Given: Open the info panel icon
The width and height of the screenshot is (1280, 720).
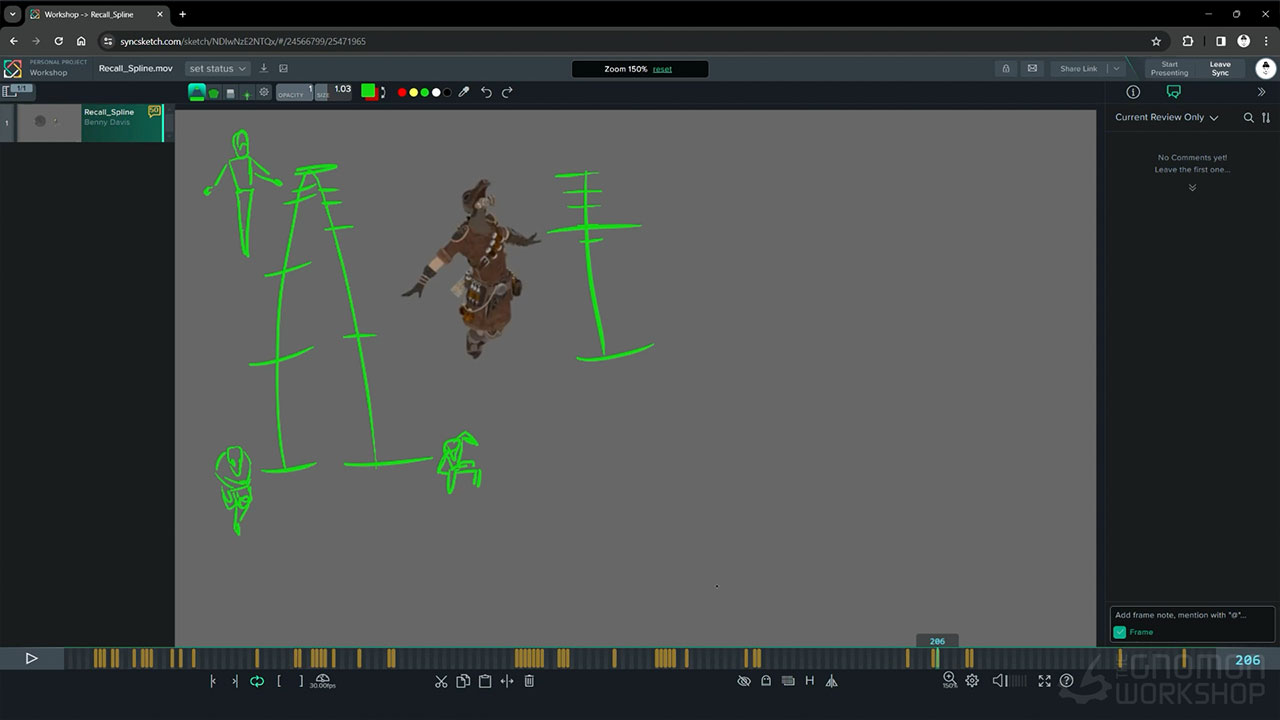Looking at the screenshot, I should click(x=1133, y=92).
